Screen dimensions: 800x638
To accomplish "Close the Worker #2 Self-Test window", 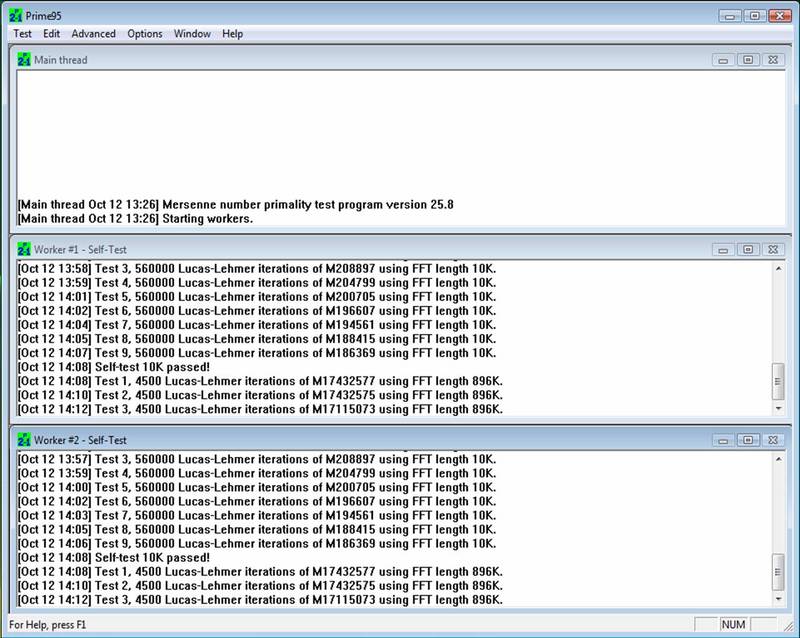I will click(771, 440).
